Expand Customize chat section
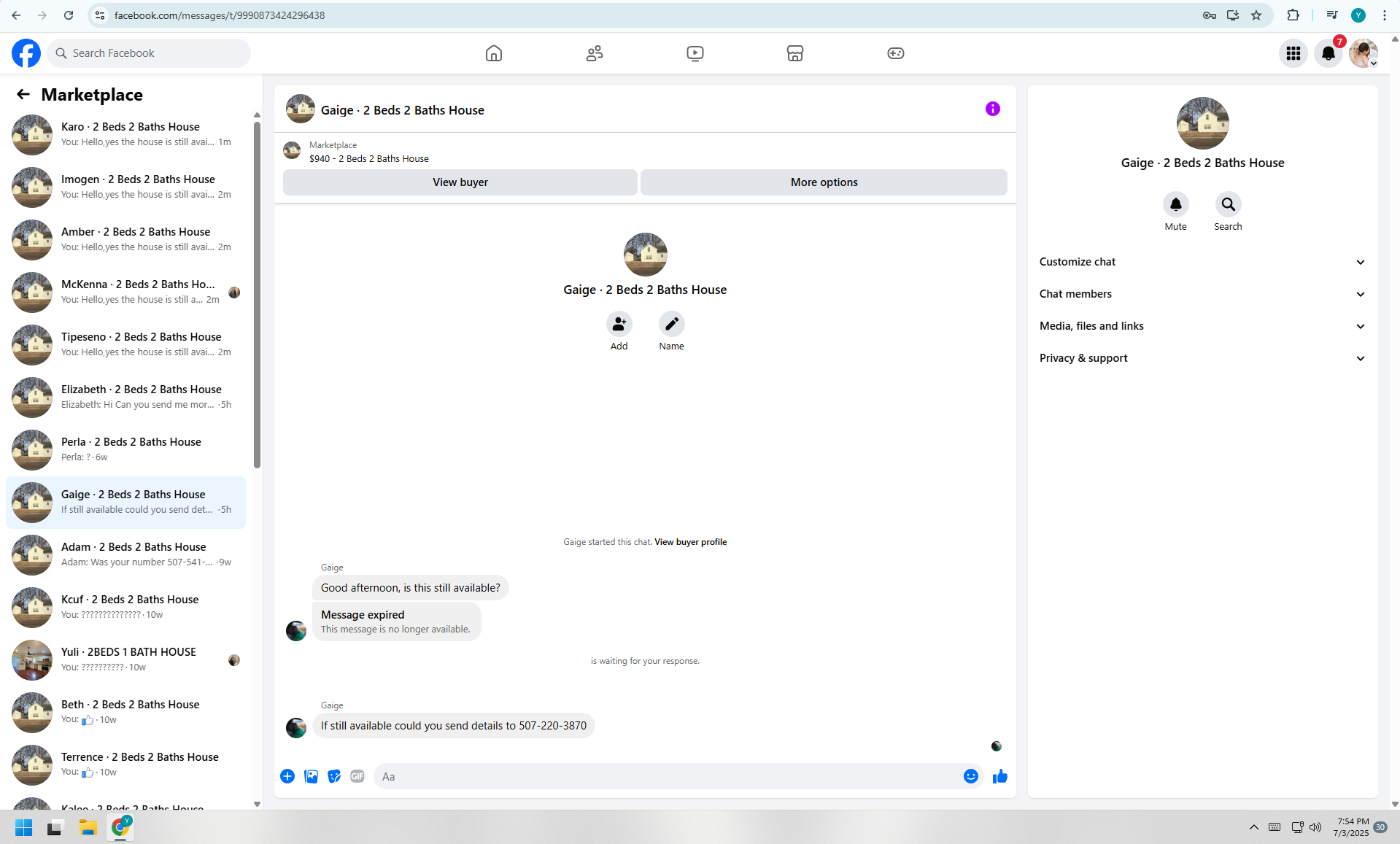This screenshot has height=844, width=1400. point(1202,262)
